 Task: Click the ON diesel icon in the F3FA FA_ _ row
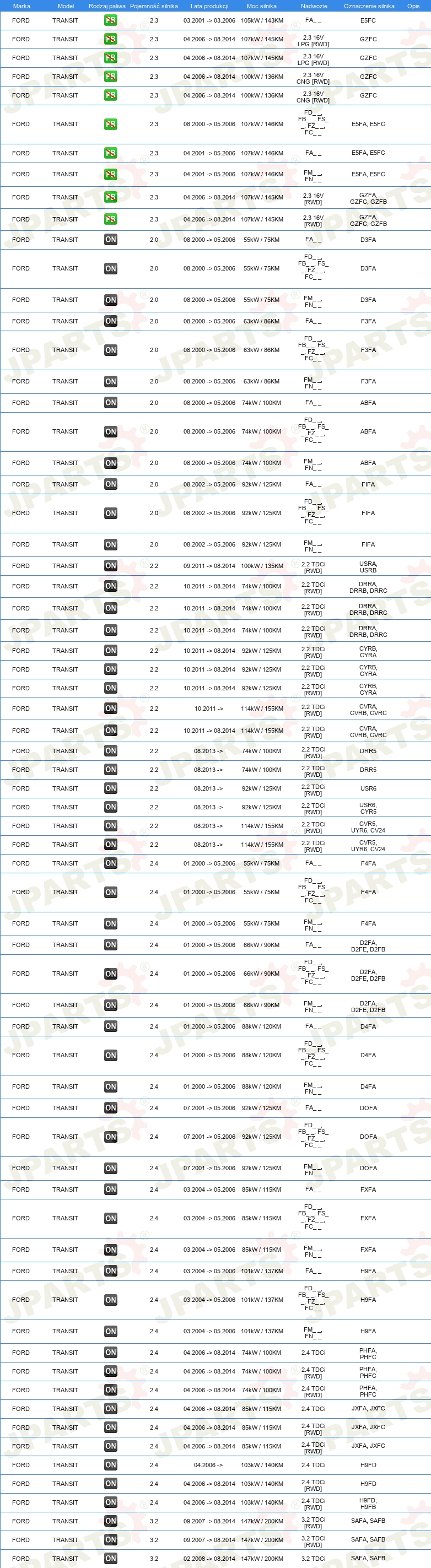[x=110, y=321]
